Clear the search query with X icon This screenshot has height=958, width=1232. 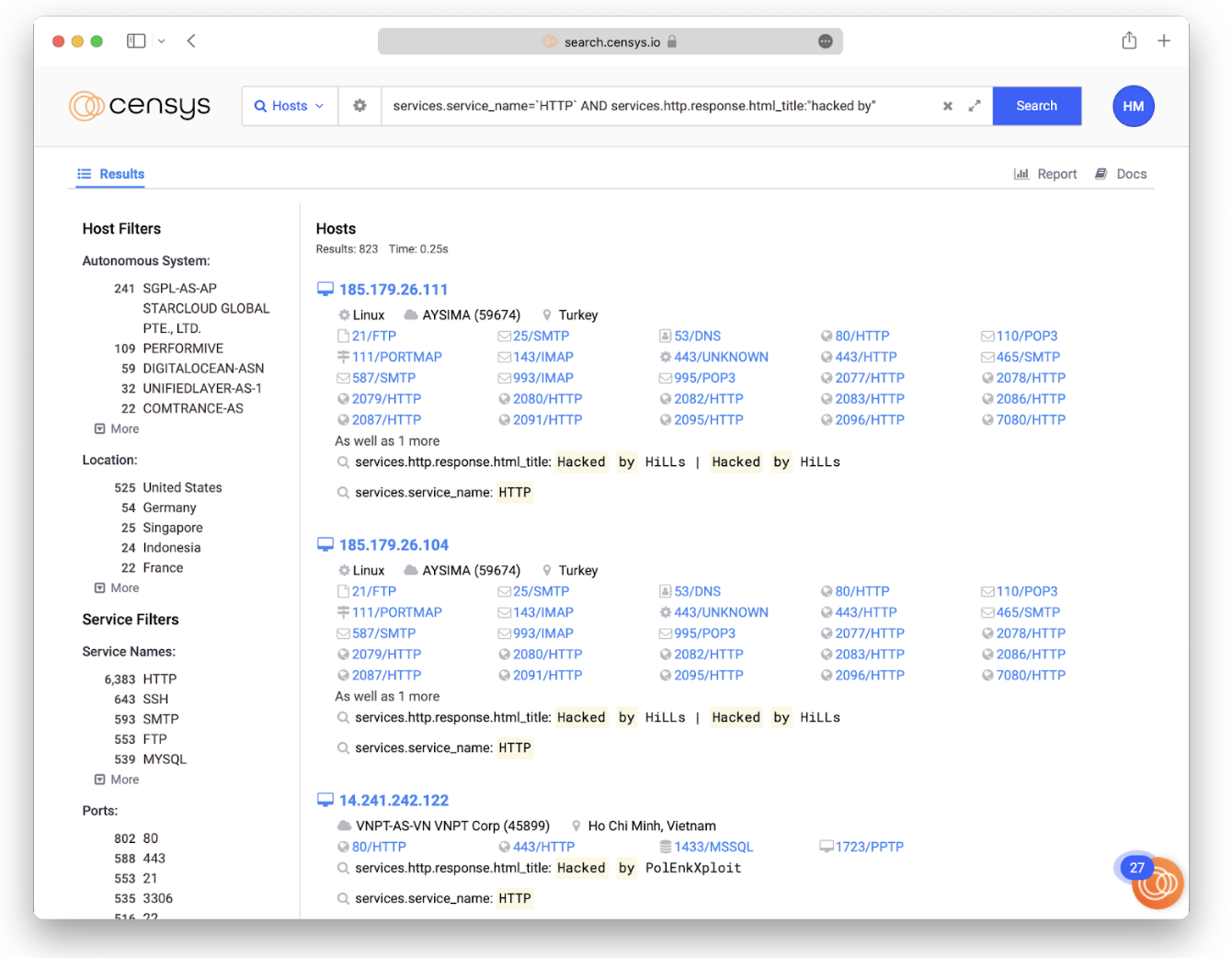pos(947,107)
